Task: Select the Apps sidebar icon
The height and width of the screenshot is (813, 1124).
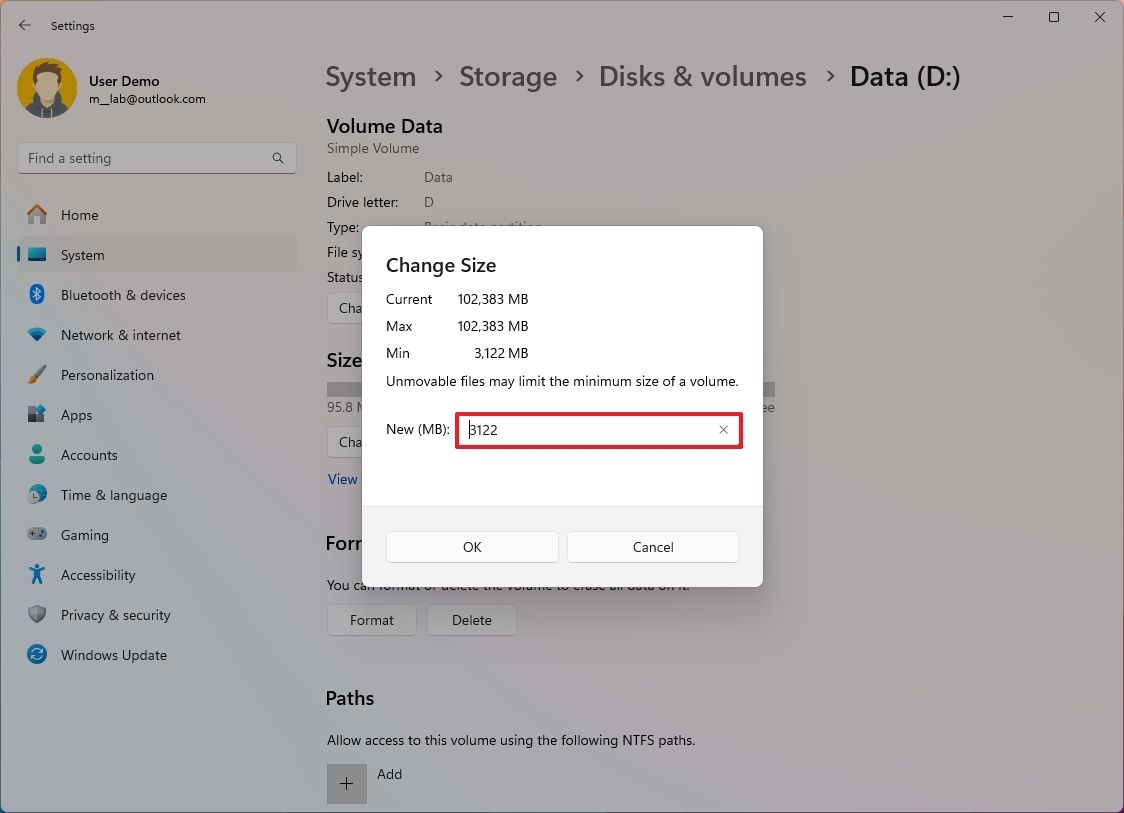Action: tap(37, 415)
